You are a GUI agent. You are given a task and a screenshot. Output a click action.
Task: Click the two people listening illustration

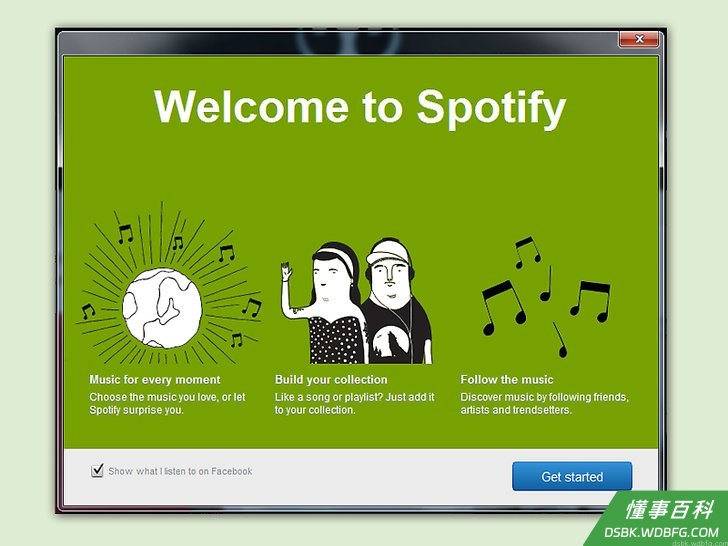(357, 301)
